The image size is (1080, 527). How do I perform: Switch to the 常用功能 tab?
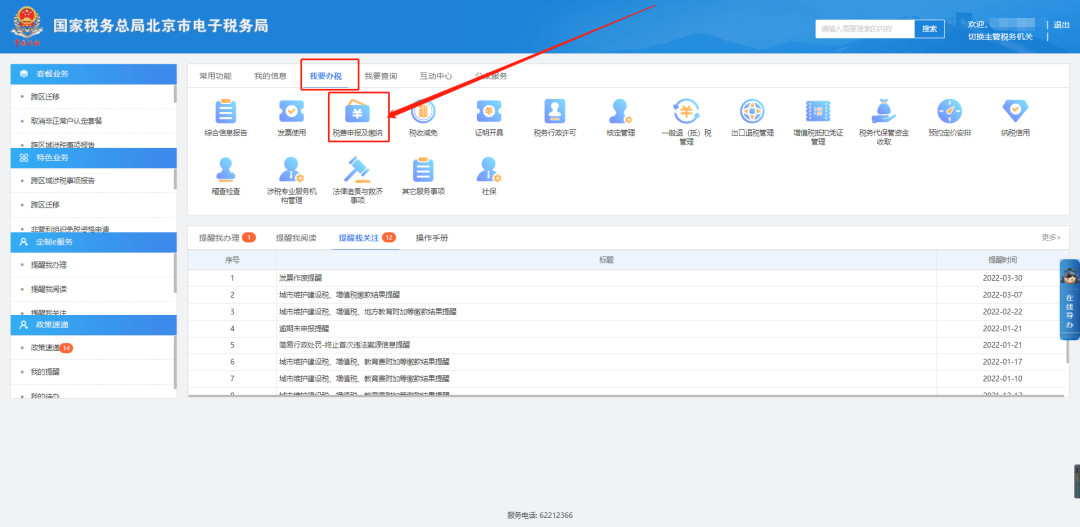[215, 76]
